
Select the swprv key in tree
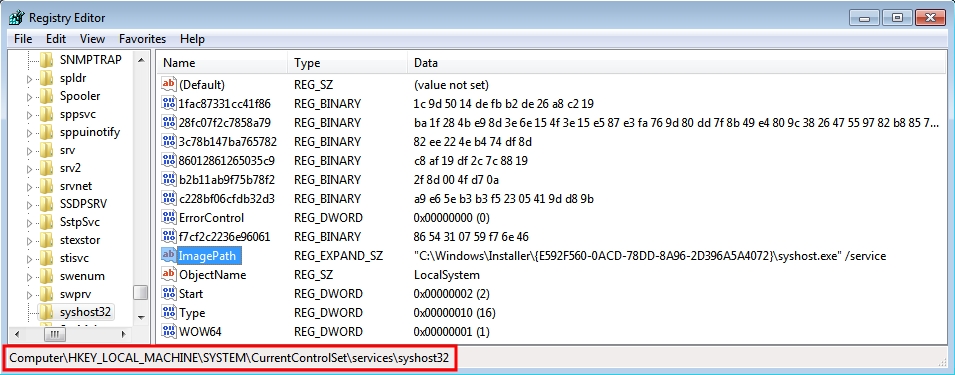76,294
